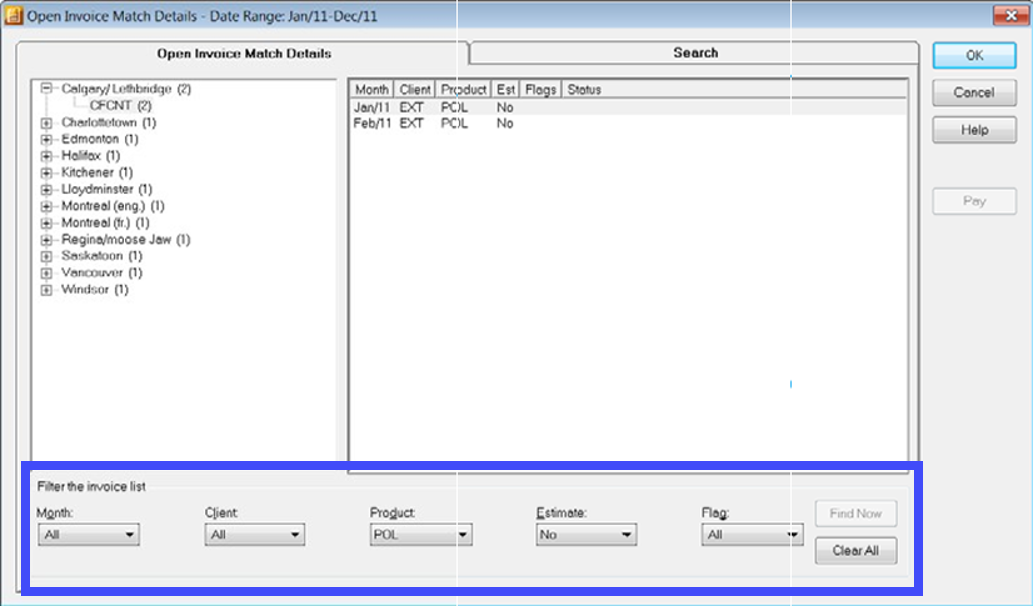Click the Clear All button

tap(856, 551)
